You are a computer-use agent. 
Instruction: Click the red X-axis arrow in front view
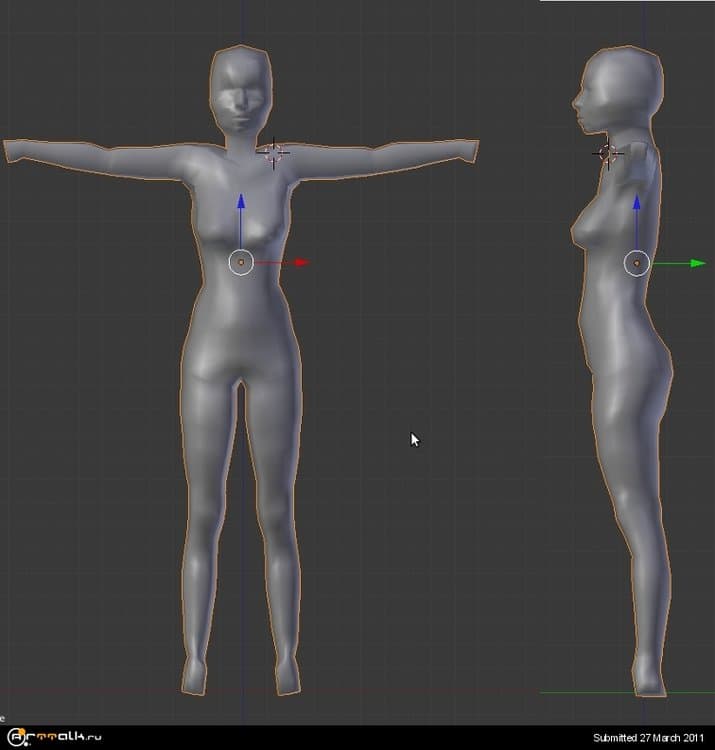point(298,263)
